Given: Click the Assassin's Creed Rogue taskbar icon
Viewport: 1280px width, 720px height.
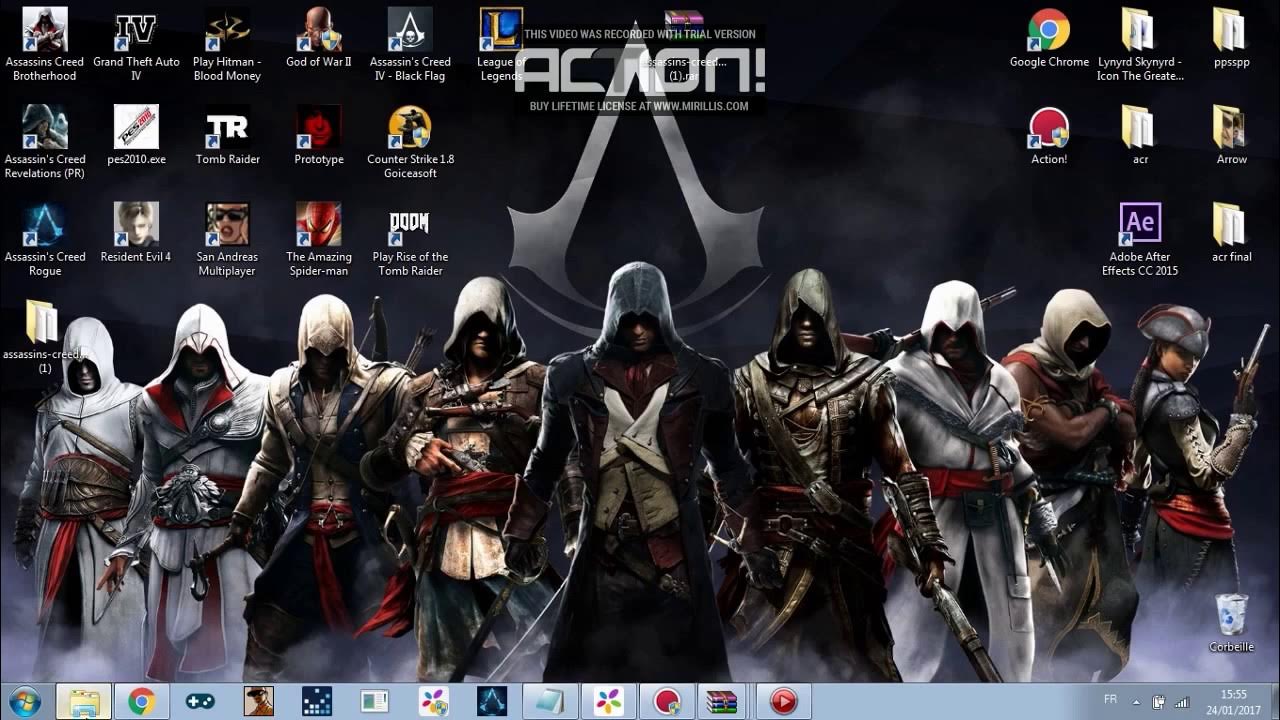Looking at the screenshot, I should 491,702.
